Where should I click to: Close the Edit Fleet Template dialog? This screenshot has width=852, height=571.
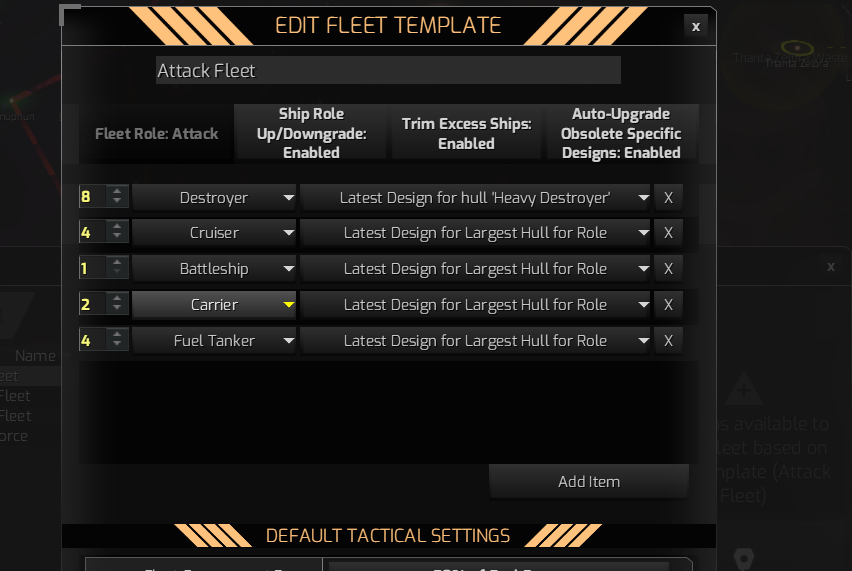coord(695,27)
